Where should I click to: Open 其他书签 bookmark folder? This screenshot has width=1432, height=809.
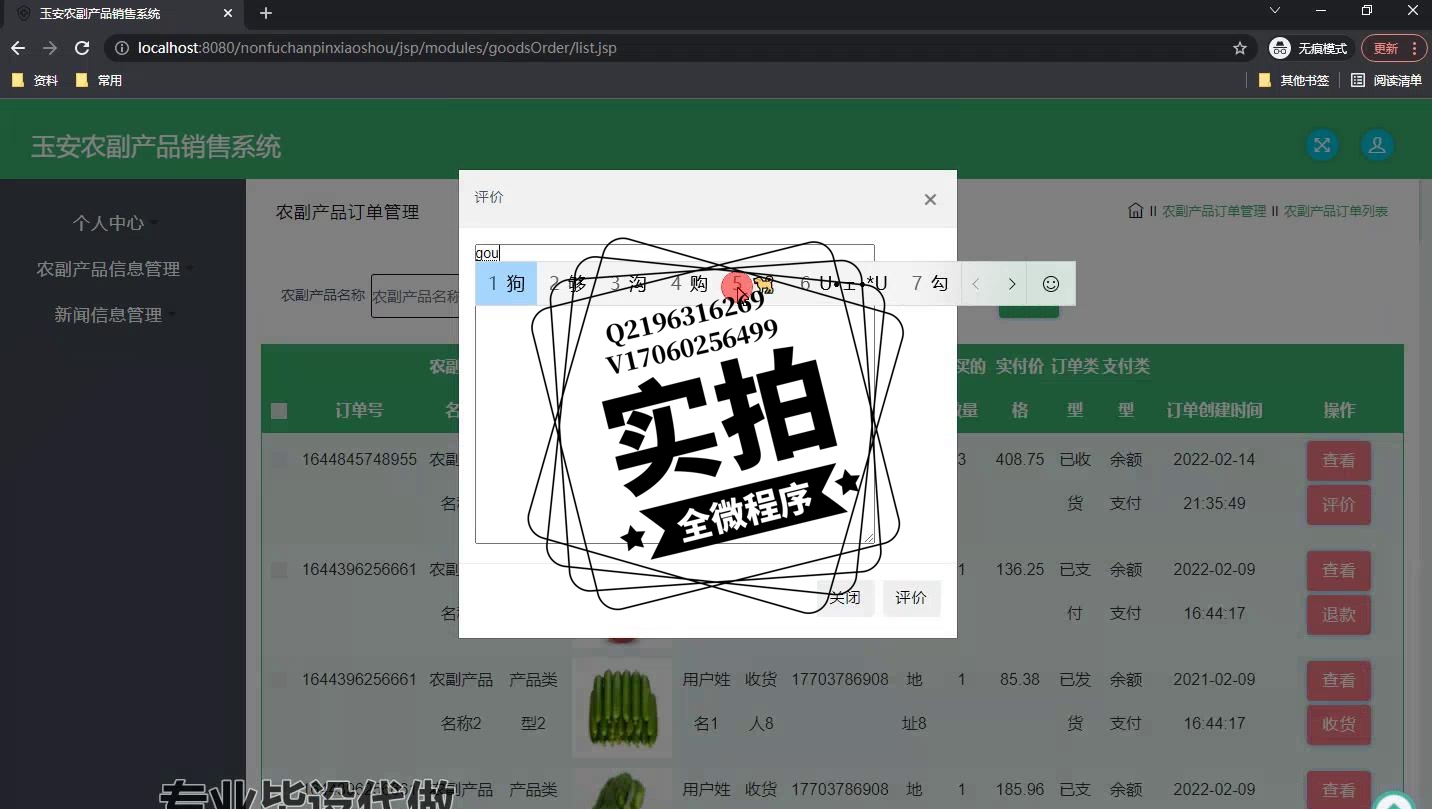point(1294,80)
